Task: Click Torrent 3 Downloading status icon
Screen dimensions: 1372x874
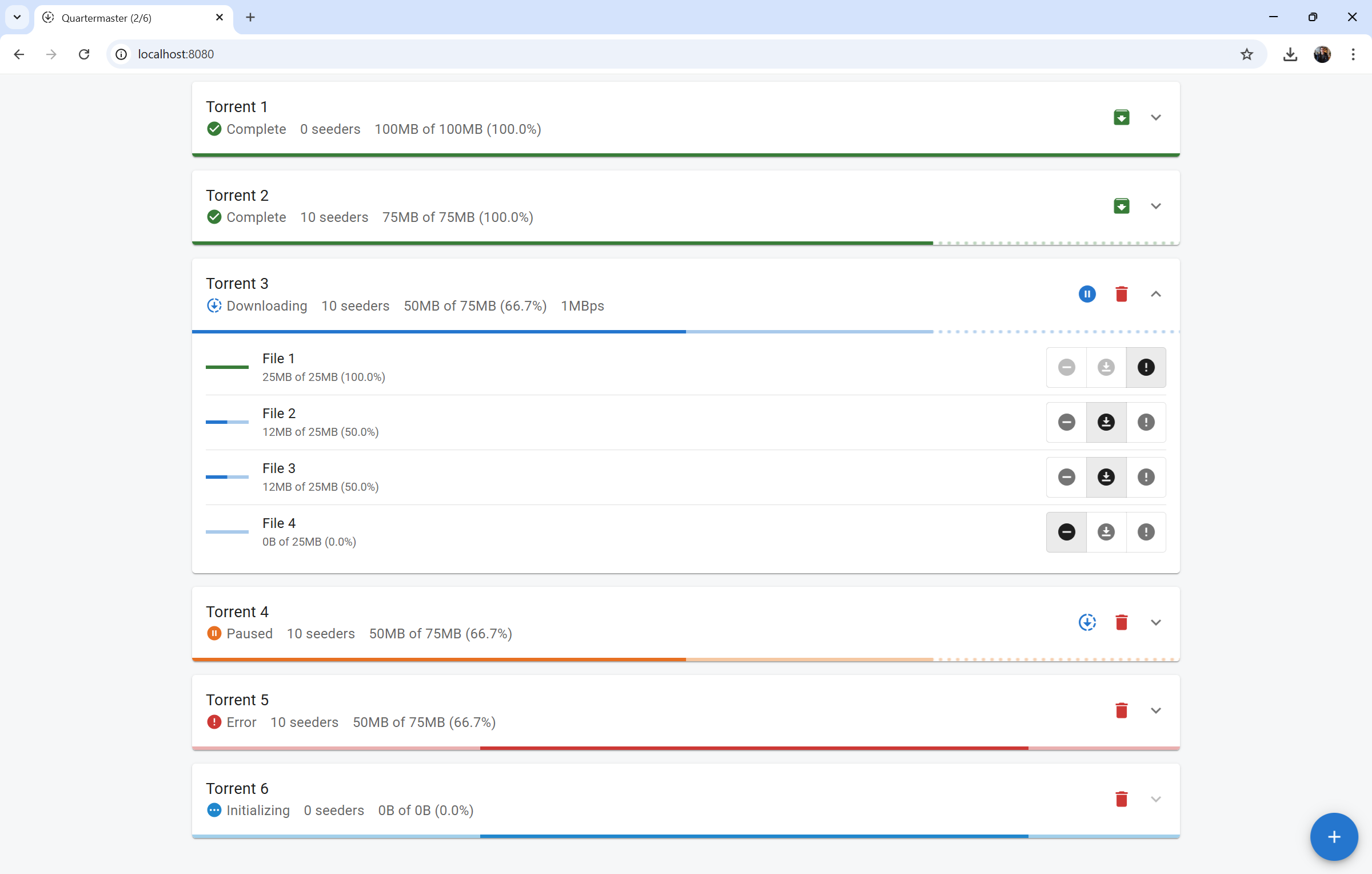Action: (214, 305)
